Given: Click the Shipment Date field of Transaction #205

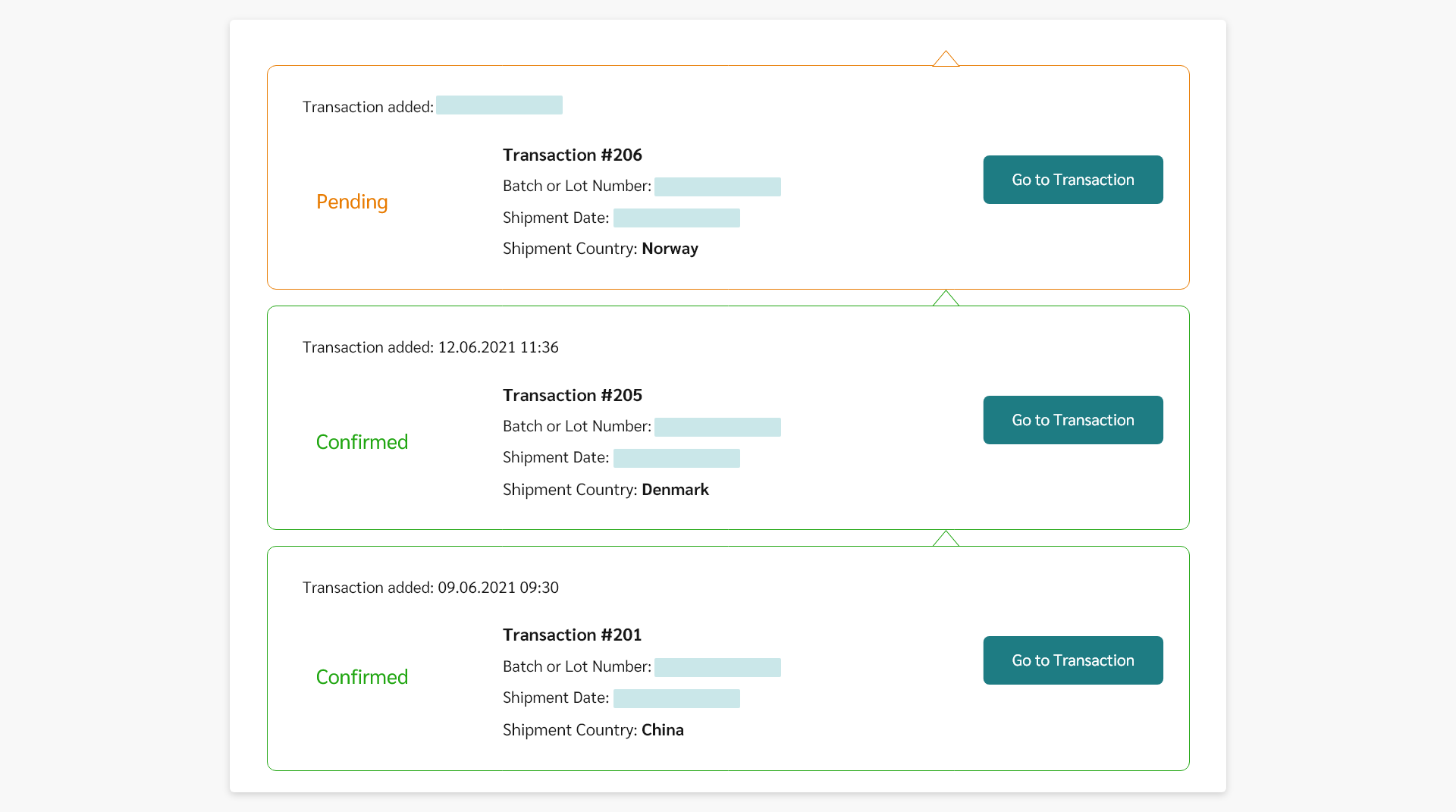Looking at the screenshot, I should pyautogui.click(x=676, y=458).
